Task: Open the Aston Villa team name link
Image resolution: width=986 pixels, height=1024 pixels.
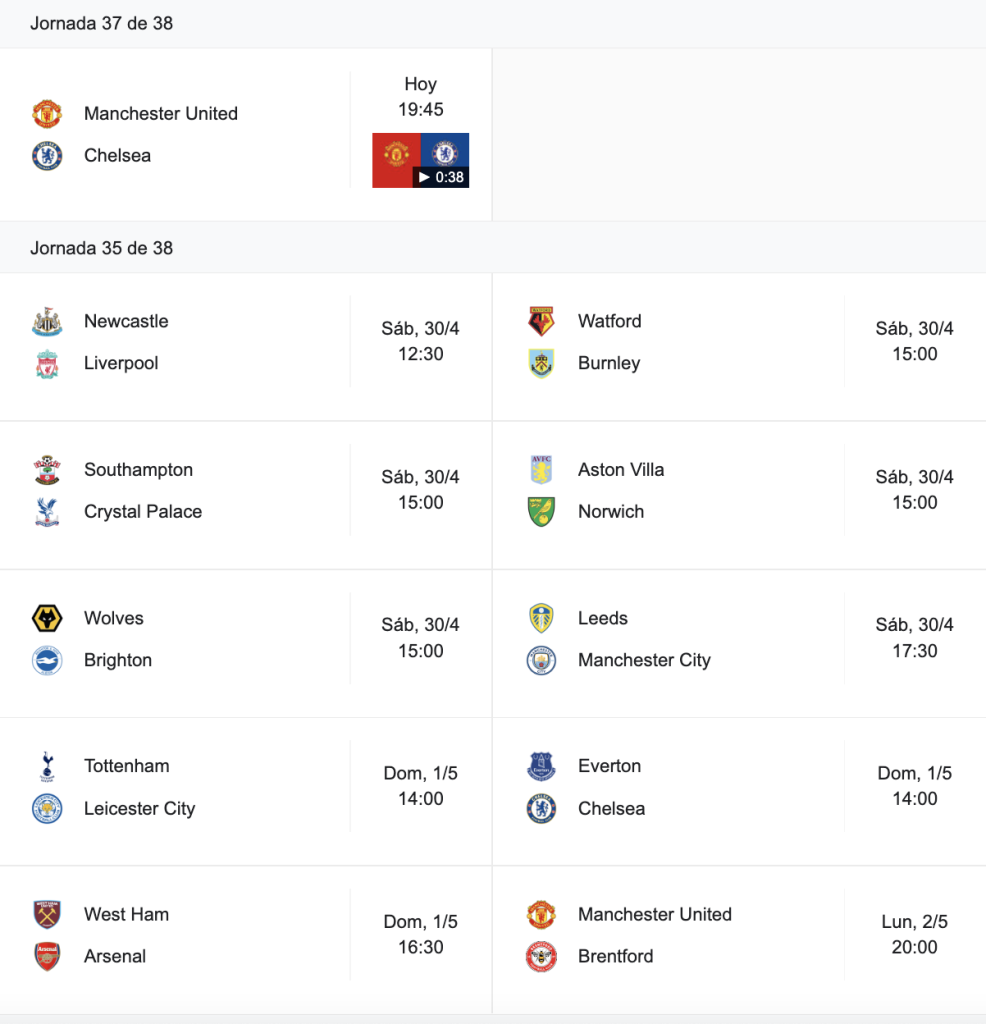Action: coord(621,470)
